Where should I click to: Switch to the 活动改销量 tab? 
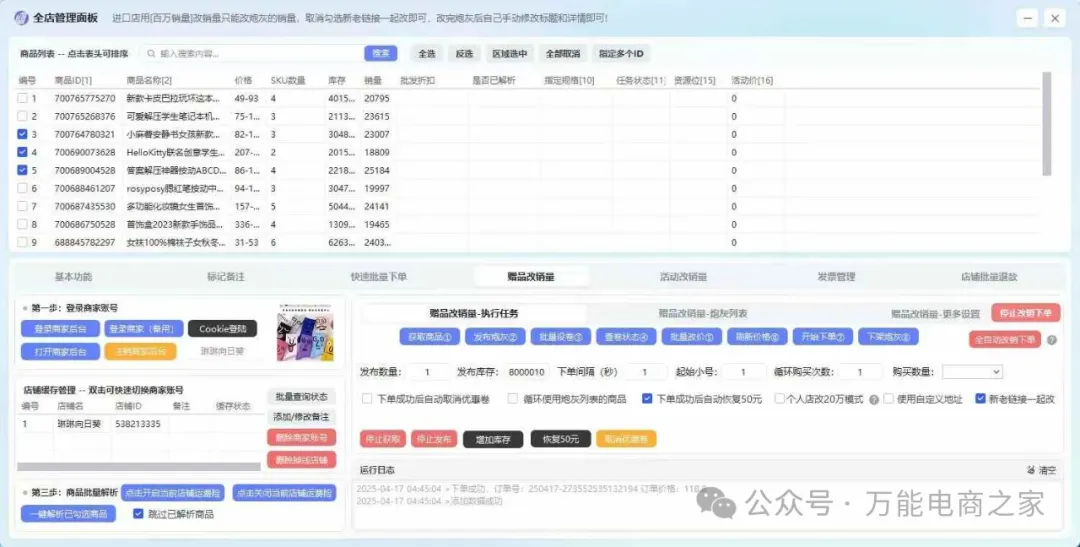[x=683, y=277]
